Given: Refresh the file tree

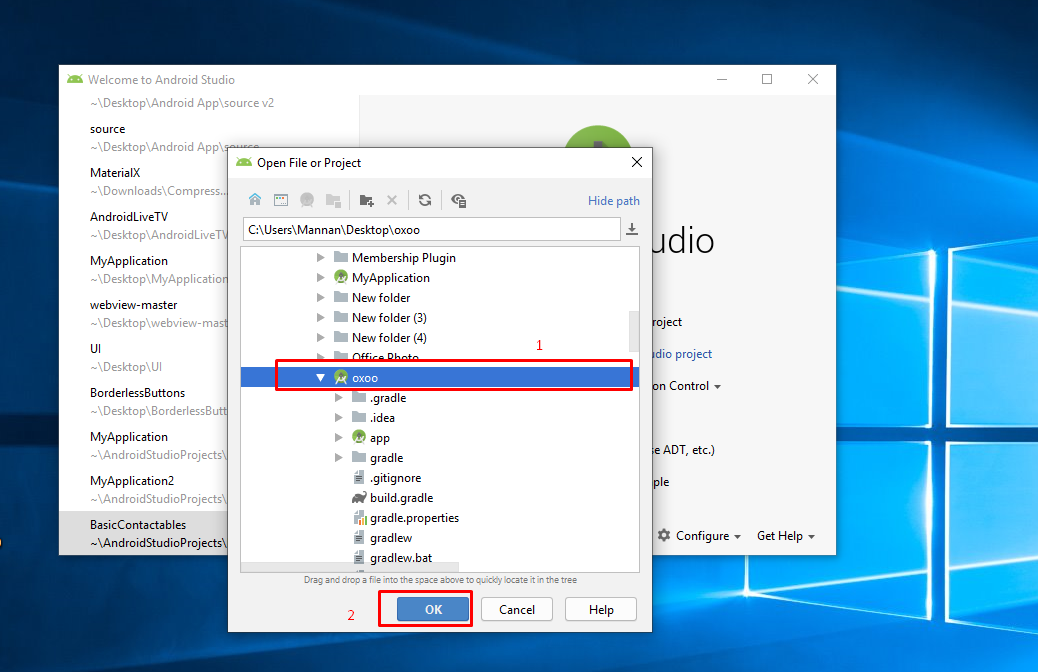Looking at the screenshot, I should point(425,200).
